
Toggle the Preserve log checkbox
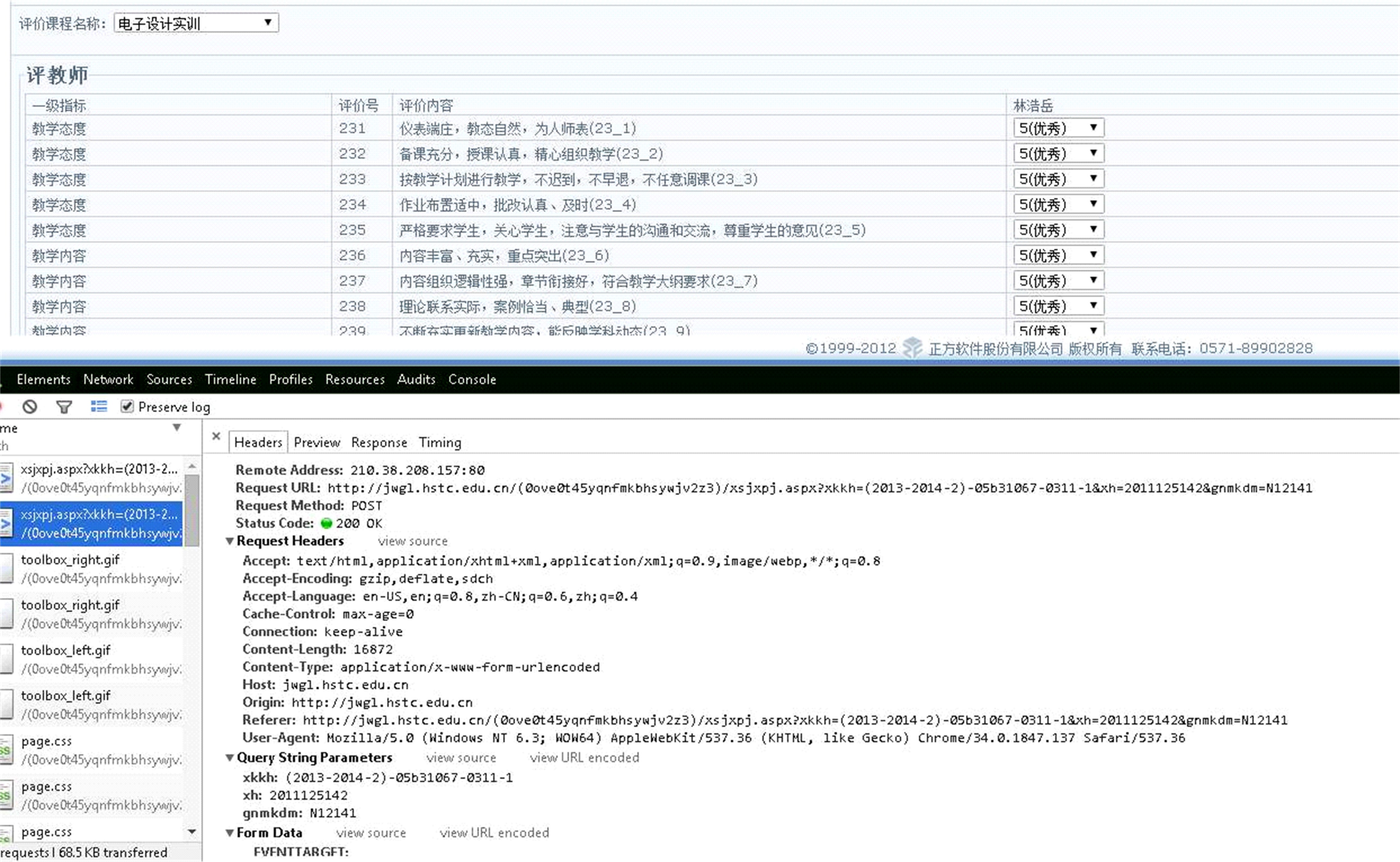127,406
